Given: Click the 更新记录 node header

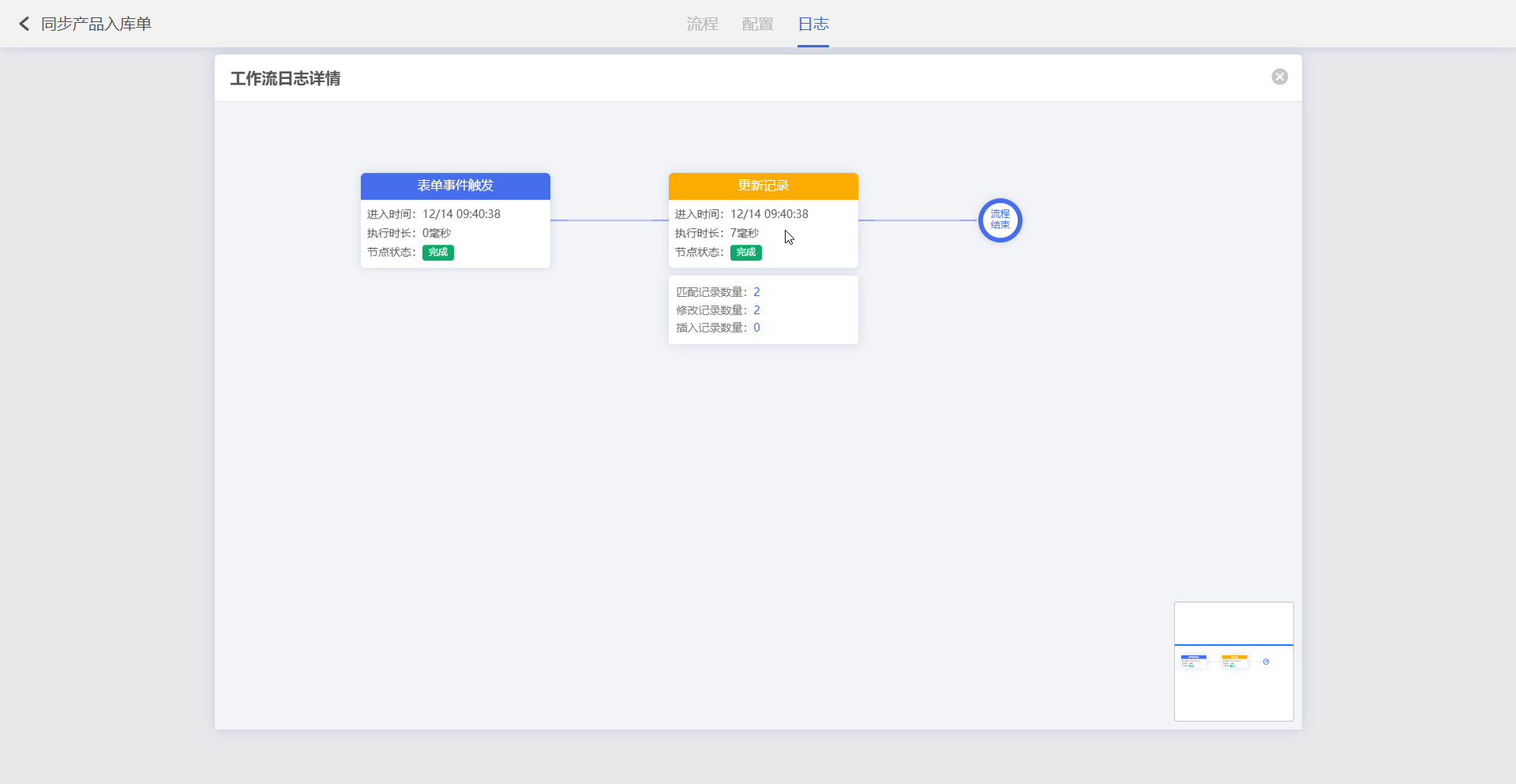Looking at the screenshot, I should [764, 186].
